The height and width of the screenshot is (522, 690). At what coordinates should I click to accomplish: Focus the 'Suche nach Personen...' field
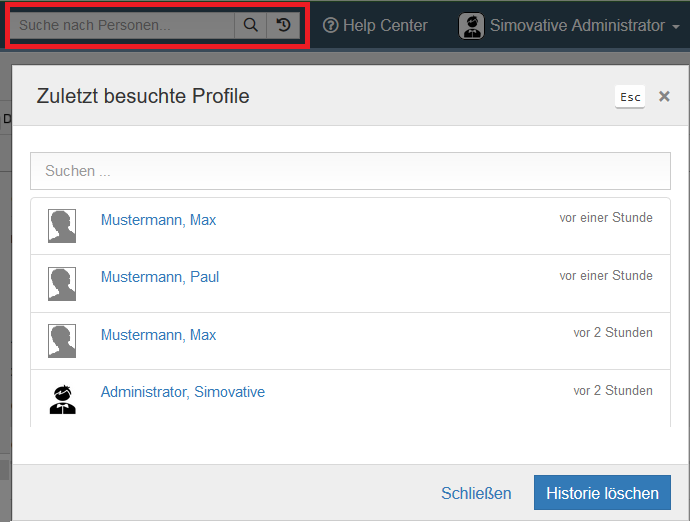click(x=122, y=25)
